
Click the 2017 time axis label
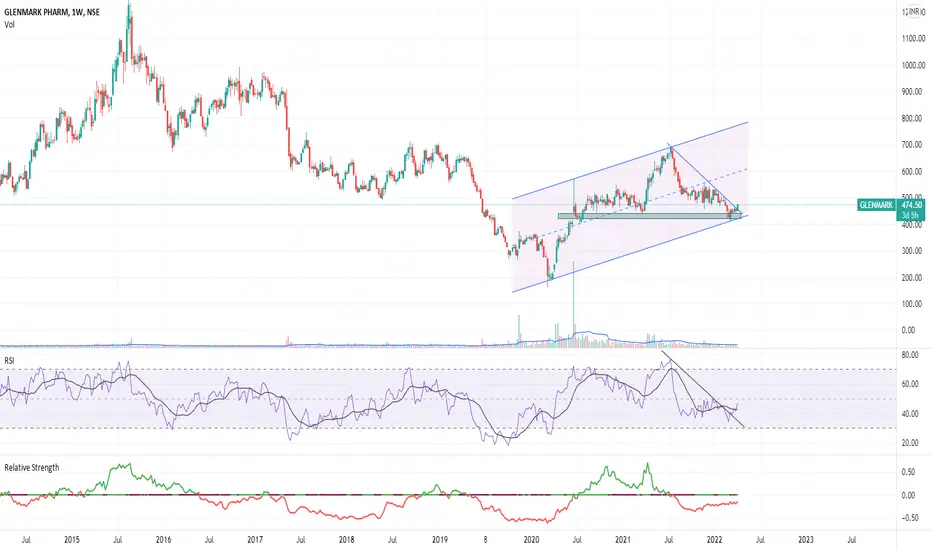click(x=255, y=540)
